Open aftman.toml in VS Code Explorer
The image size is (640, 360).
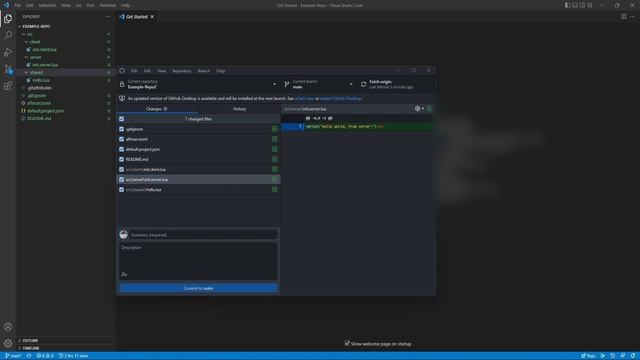[x=39, y=103]
